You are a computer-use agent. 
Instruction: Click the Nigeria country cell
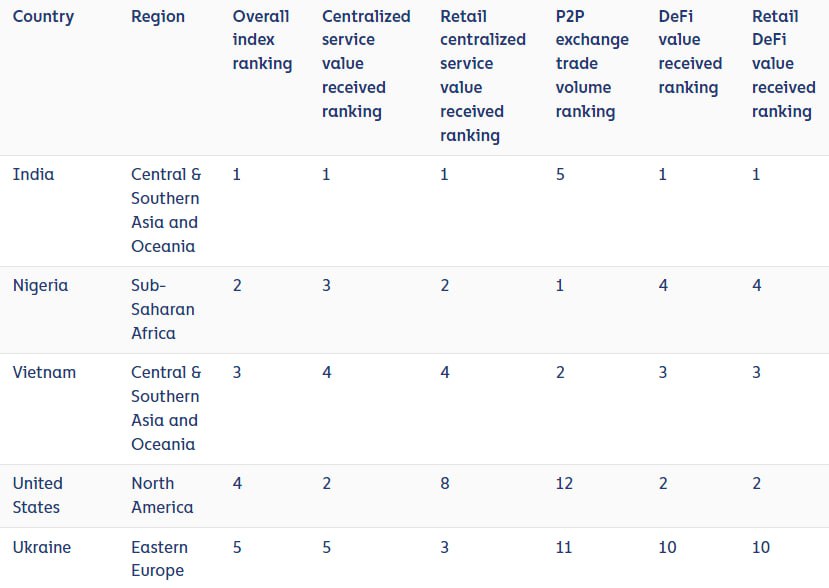41,286
